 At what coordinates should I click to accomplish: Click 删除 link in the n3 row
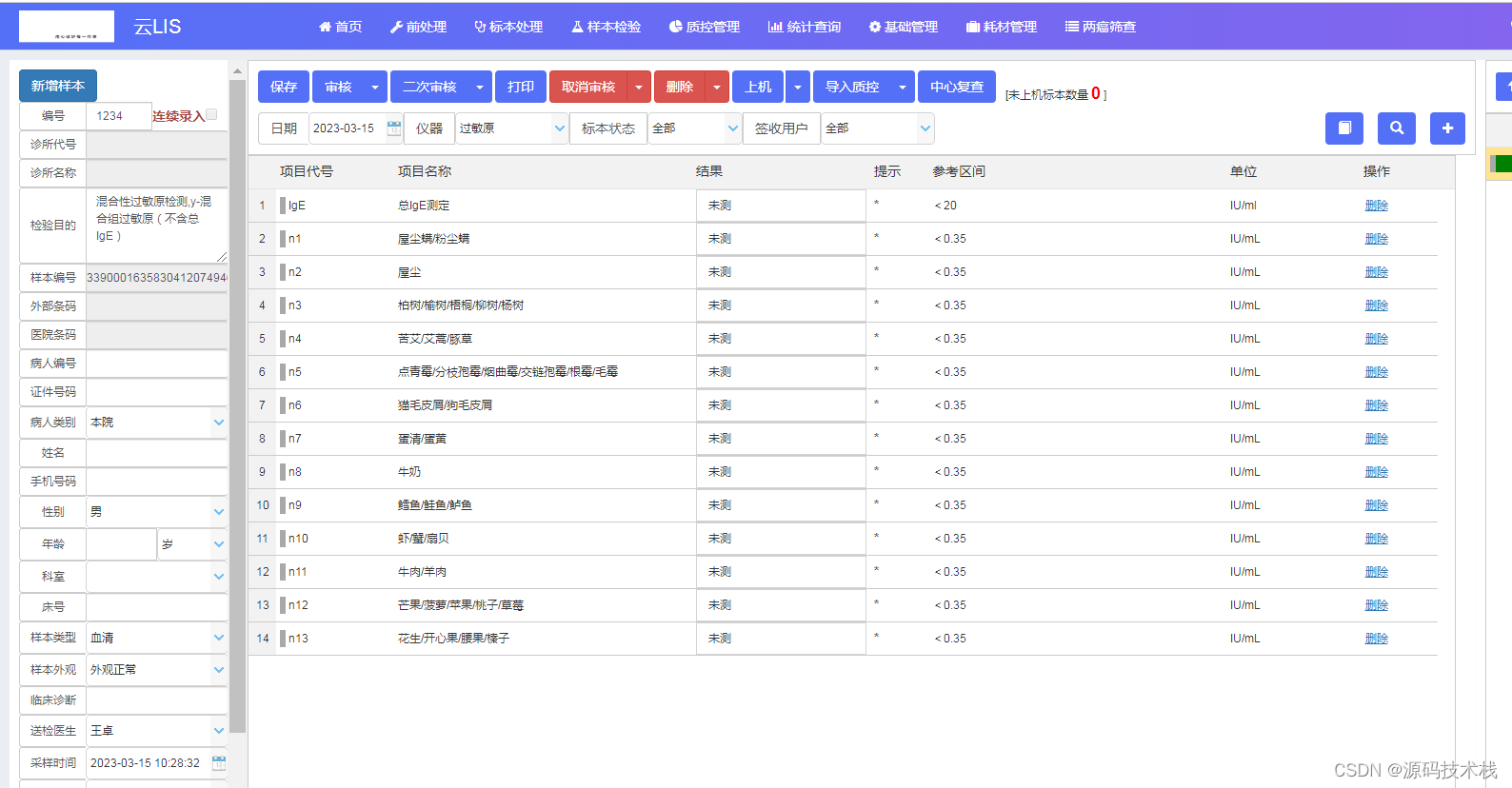1376,305
